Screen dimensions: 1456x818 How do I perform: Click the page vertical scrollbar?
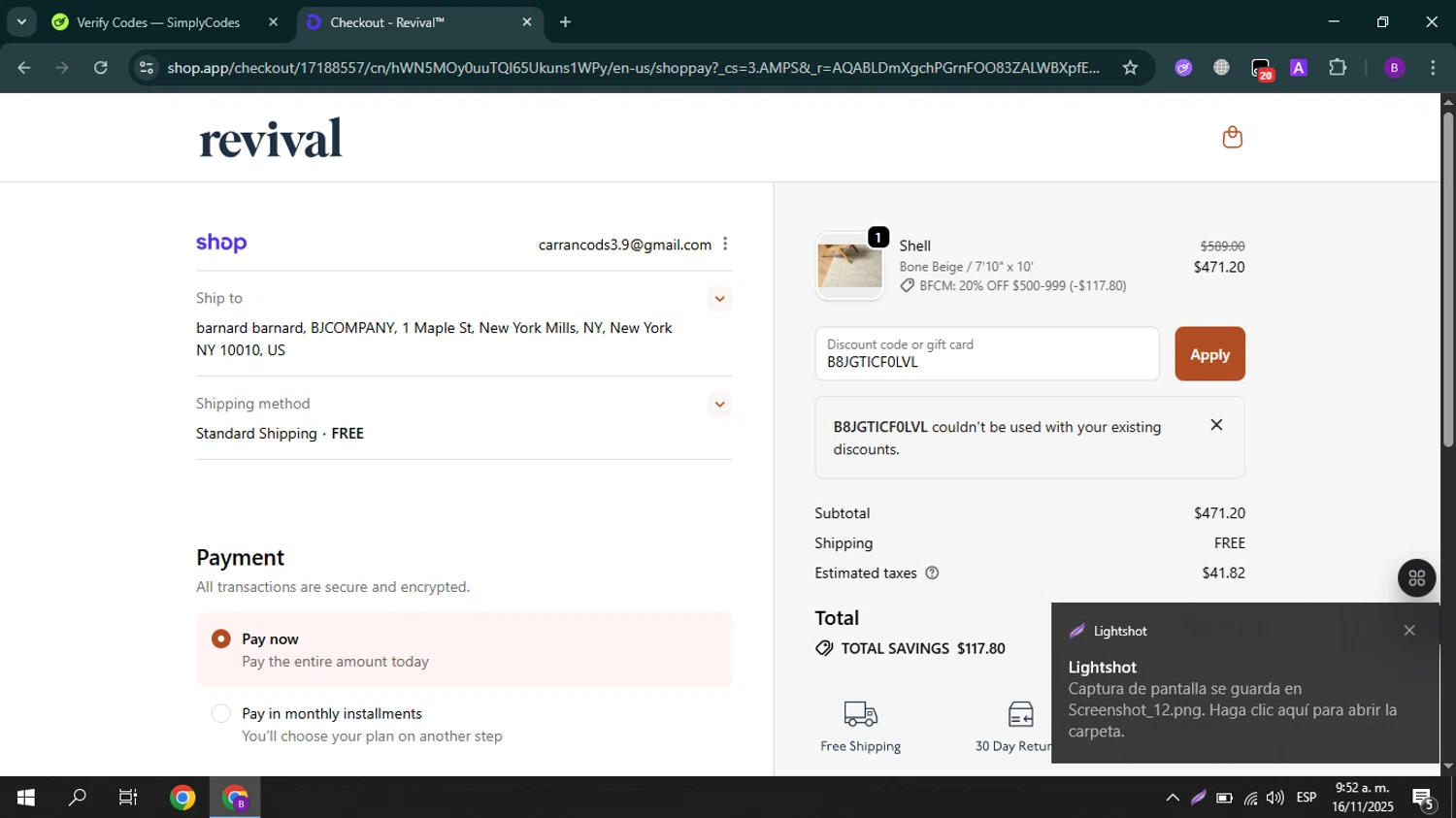pyautogui.click(x=1448, y=280)
